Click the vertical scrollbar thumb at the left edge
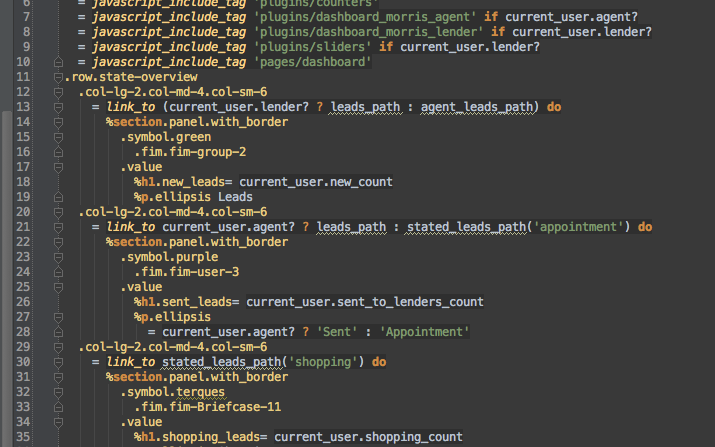The image size is (715, 447). [6, 278]
